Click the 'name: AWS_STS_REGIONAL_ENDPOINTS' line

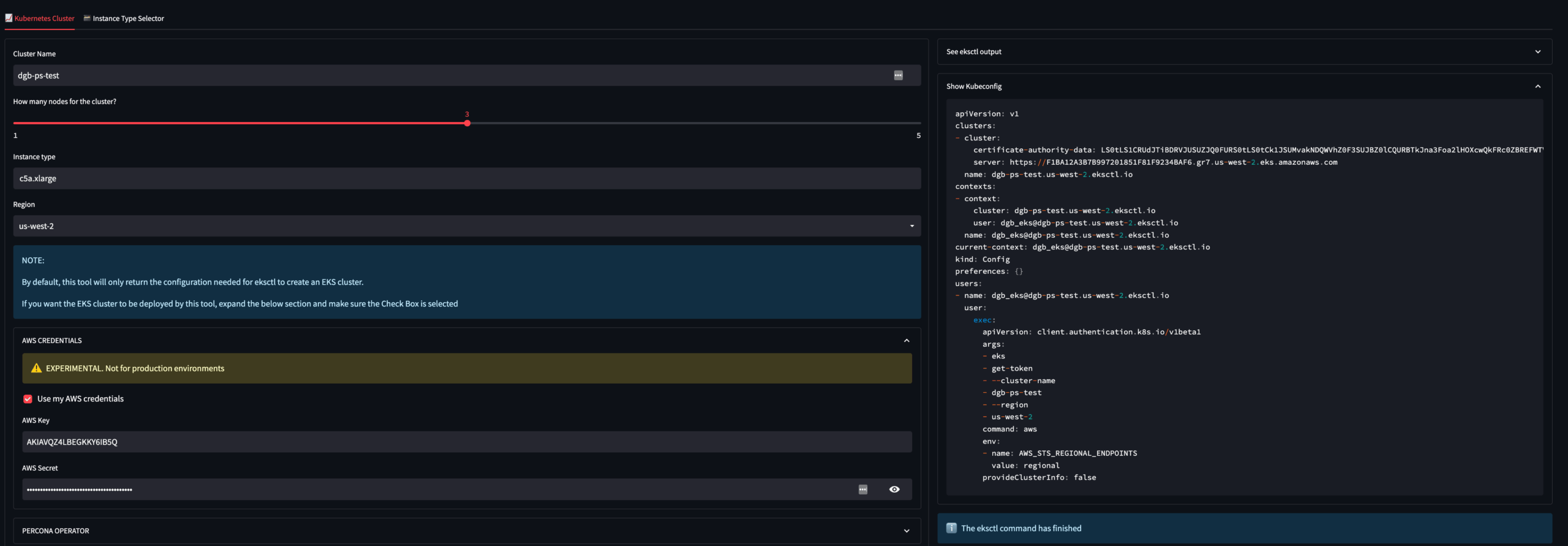[x=1064, y=453]
